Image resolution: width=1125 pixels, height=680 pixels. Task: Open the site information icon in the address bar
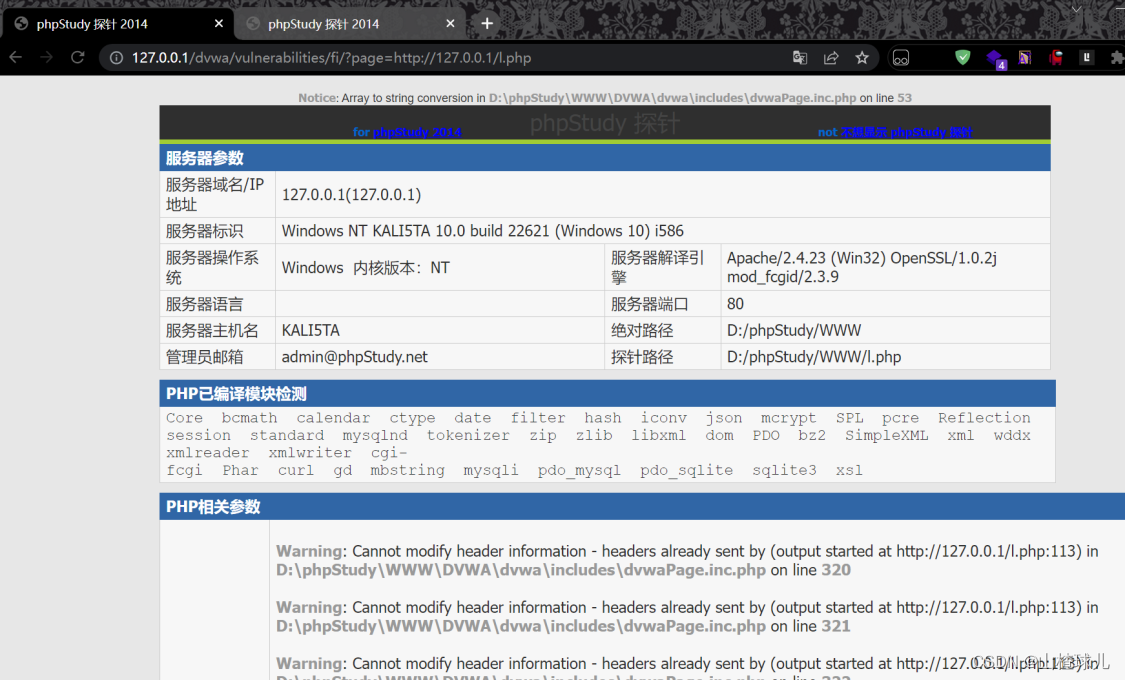(x=116, y=58)
